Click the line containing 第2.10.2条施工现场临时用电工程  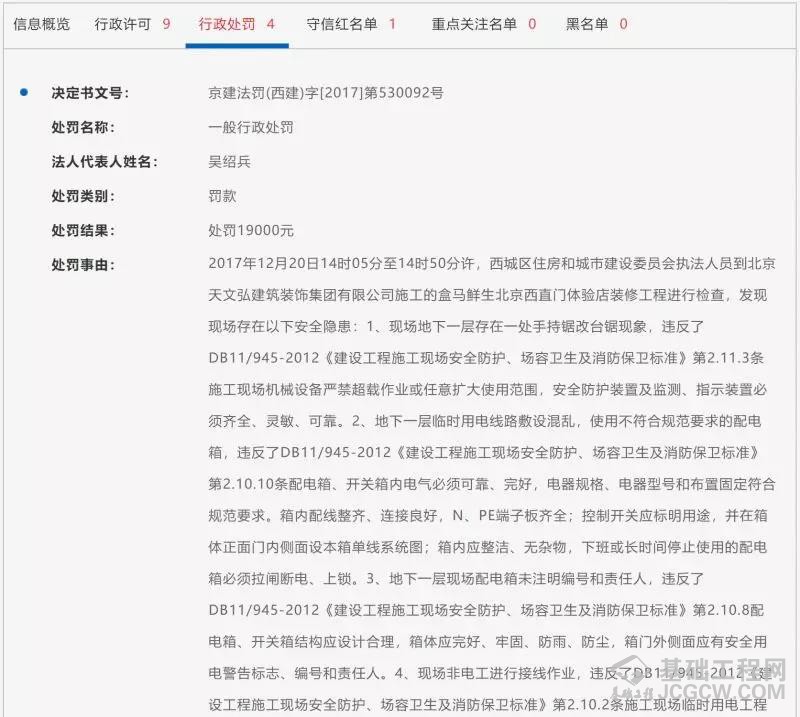(x=487, y=705)
